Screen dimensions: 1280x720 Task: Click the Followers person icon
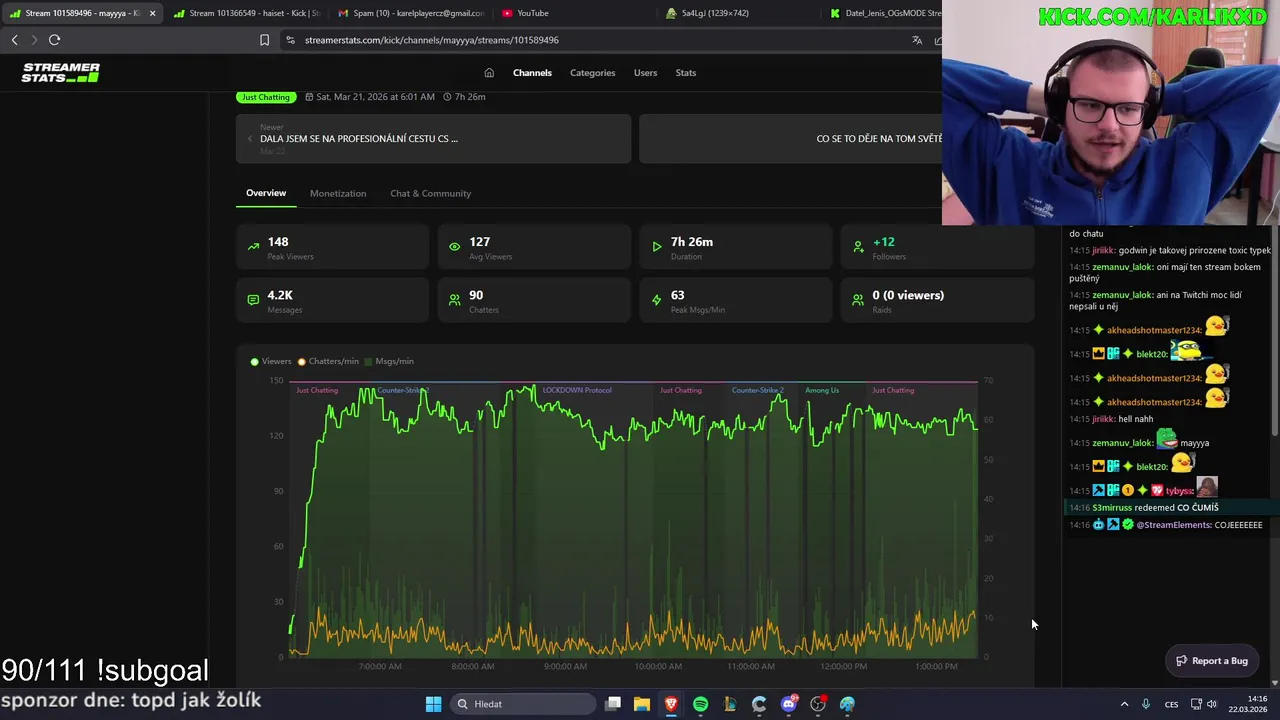[x=858, y=246]
